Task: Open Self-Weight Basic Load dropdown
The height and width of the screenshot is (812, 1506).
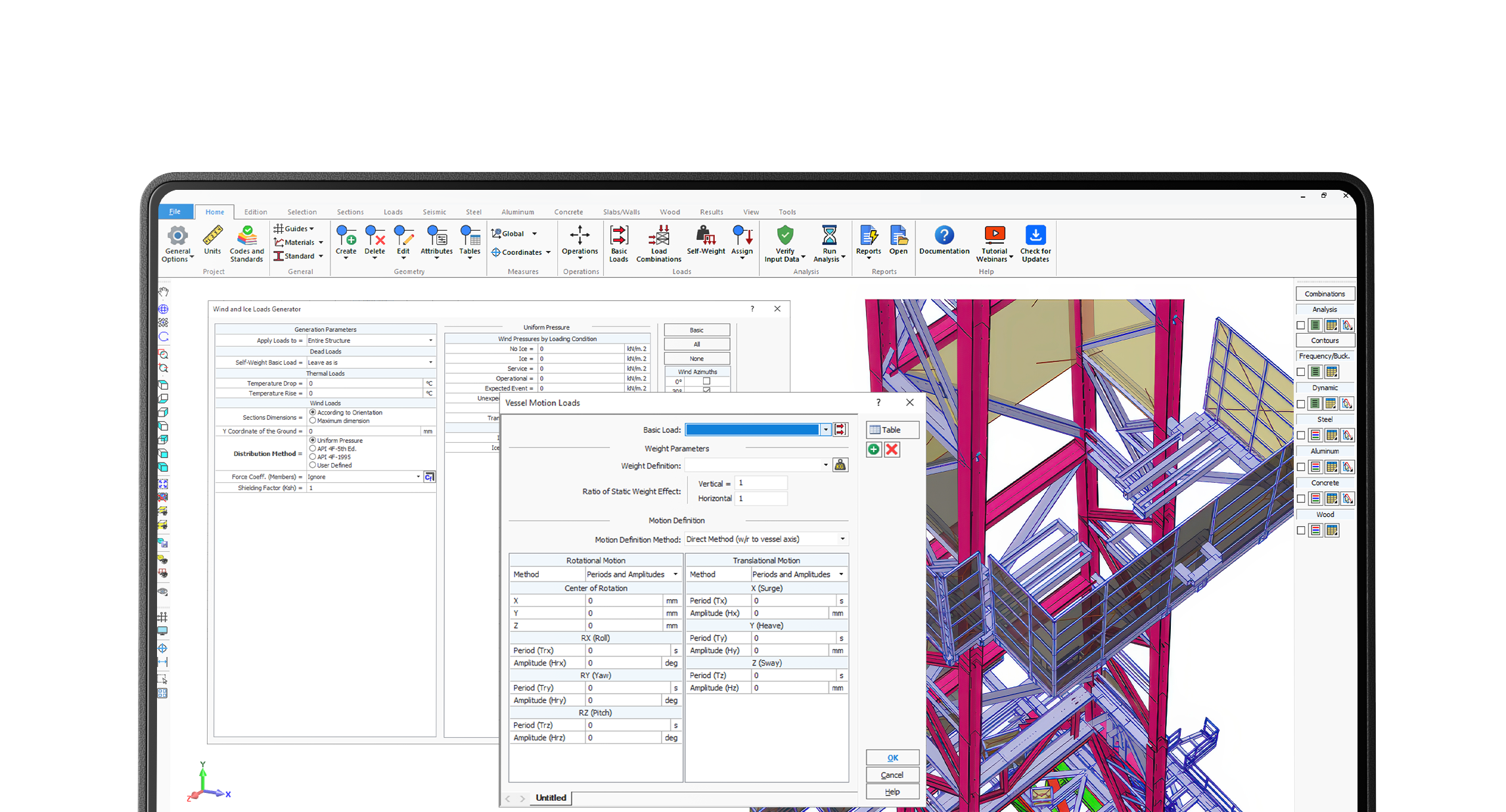Action: [x=431, y=363]
